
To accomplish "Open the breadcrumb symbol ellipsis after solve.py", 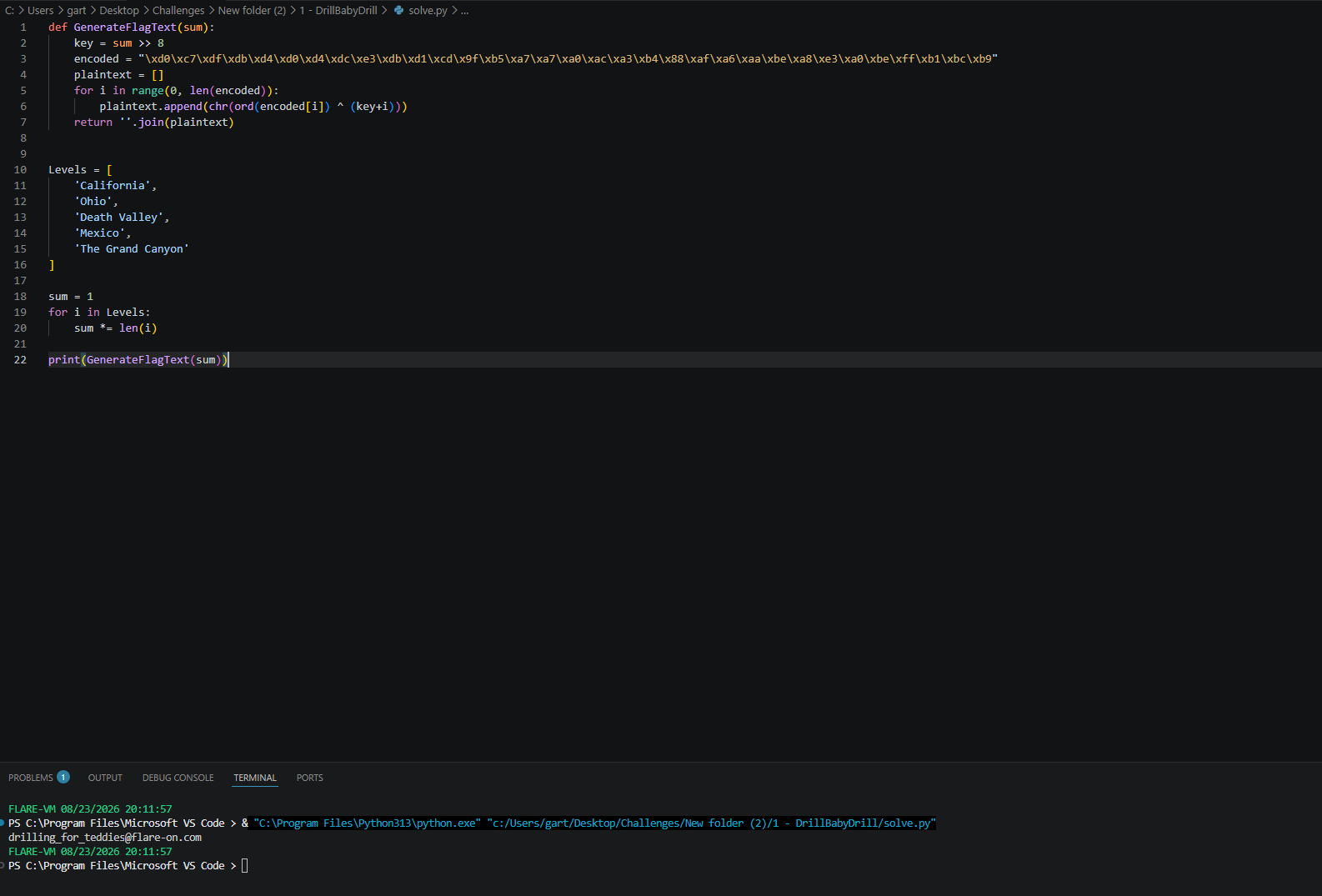I will pos(465,11).
